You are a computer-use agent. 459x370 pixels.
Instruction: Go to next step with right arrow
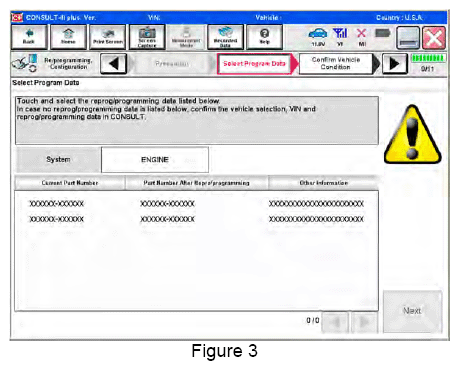click(395, 63)
